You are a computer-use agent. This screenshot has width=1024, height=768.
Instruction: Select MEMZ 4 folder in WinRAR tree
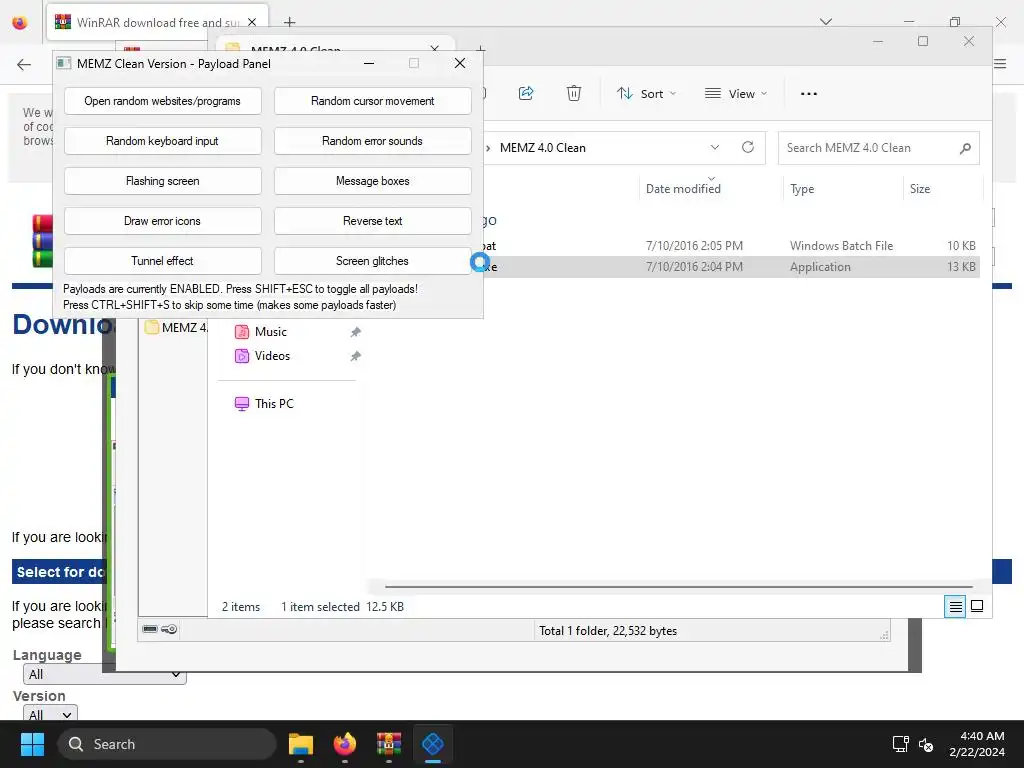(x=175, y=327)
